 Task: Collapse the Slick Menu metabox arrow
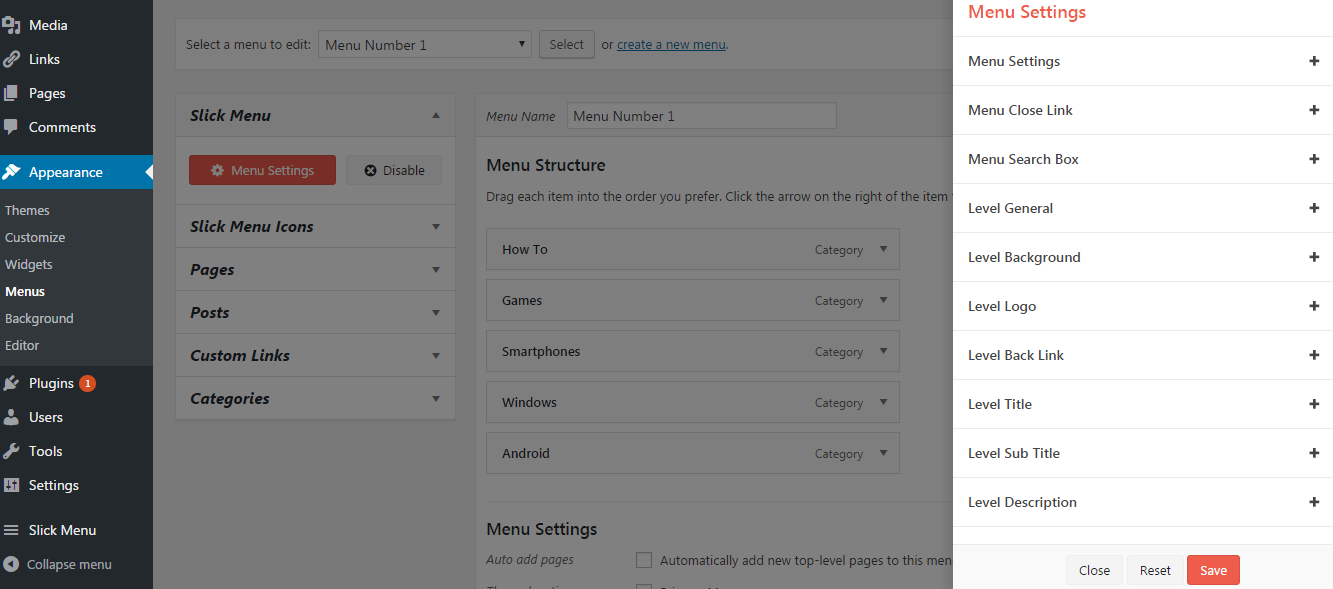pyautogui.click(x=436, y=115)
